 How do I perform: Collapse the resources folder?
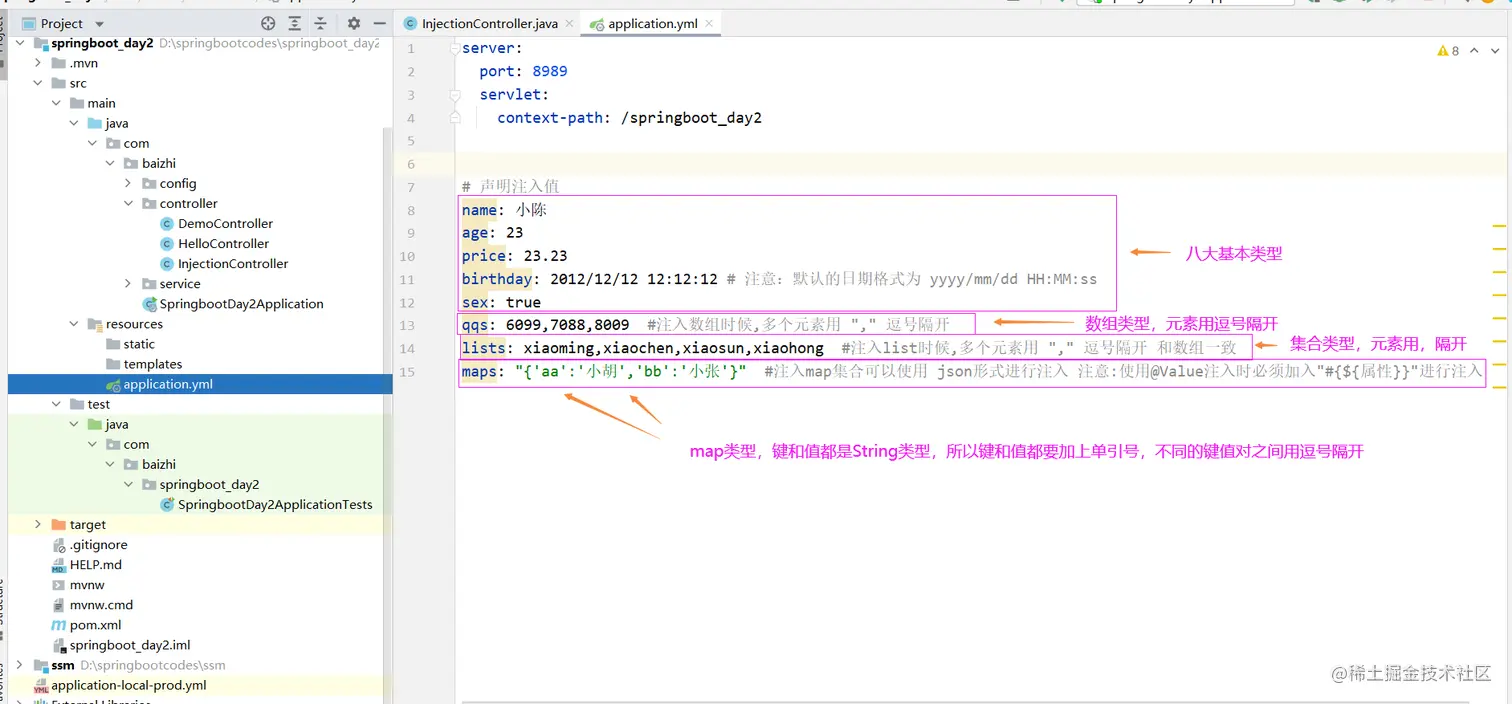pos(74,324)
